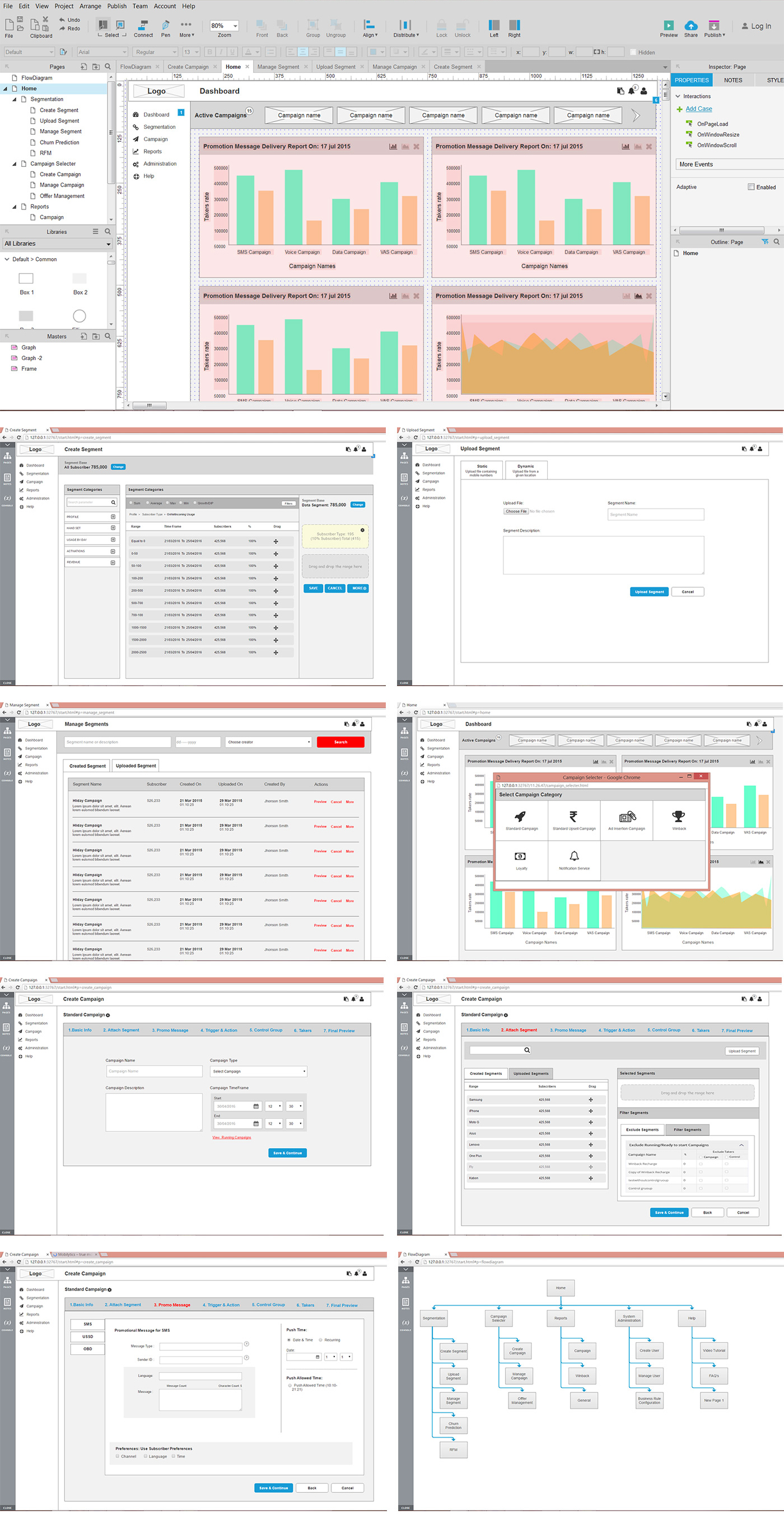The height and width of the screenshot is (1529, 784).
Task: Enable the Adaptive checkbox
Action: point(751,187)
